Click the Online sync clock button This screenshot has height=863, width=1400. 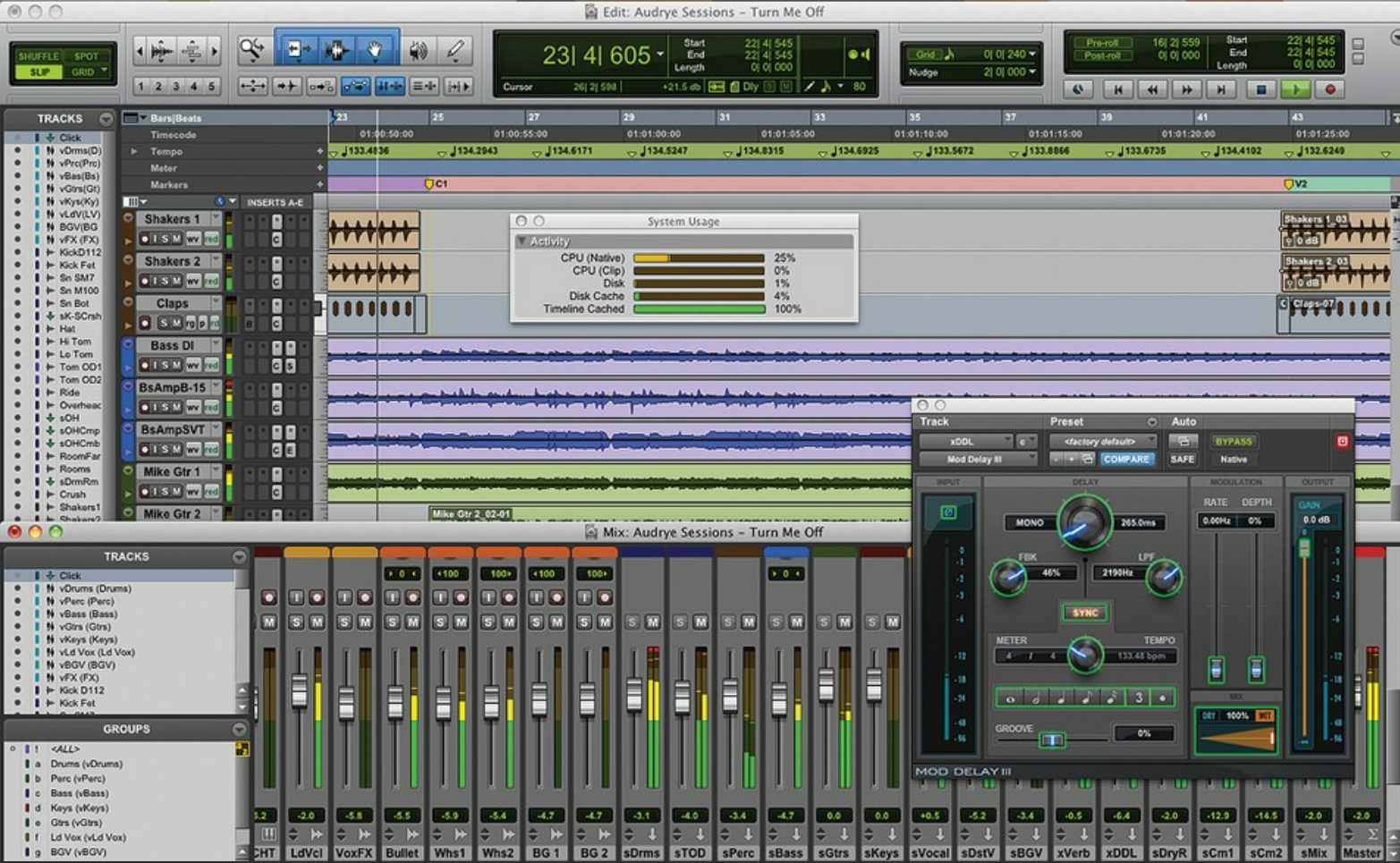tap(1078, 89)
